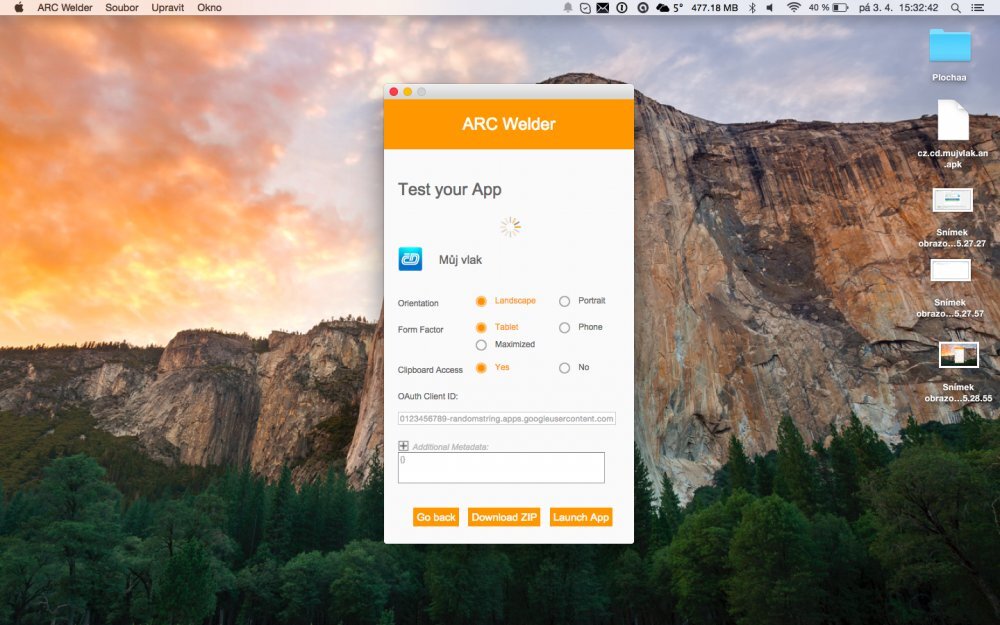Open the Soubor menu
1000x625 pixels.
coord(122,7)
